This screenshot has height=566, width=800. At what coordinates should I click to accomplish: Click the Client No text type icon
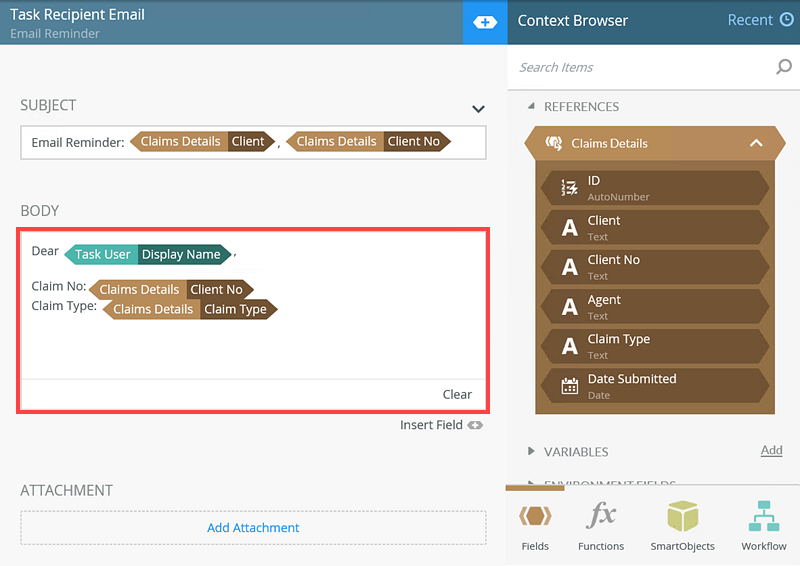pyautogui.click(x=569, y=267)
